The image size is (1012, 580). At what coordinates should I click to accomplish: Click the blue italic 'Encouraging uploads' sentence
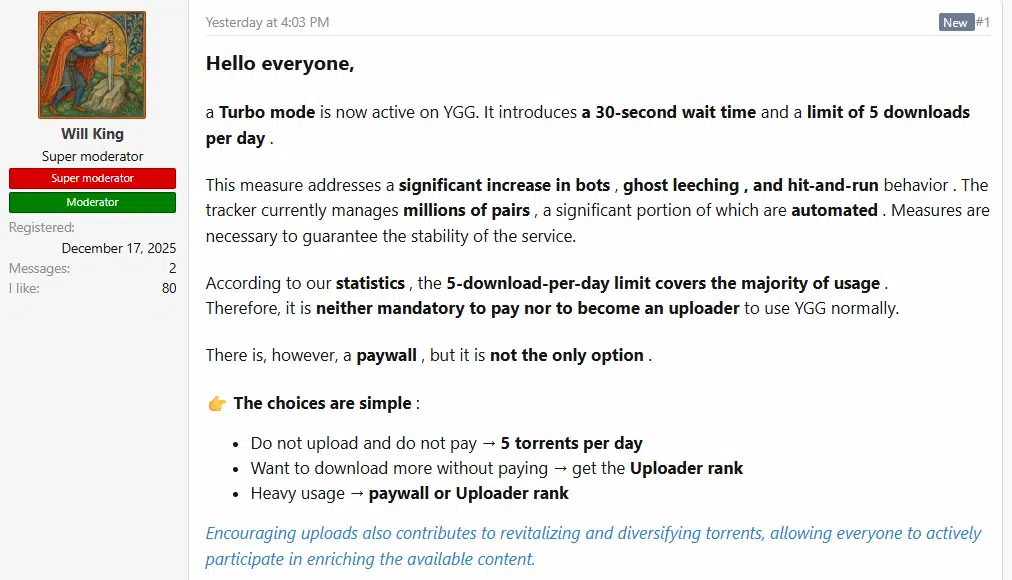coord(593,545)
